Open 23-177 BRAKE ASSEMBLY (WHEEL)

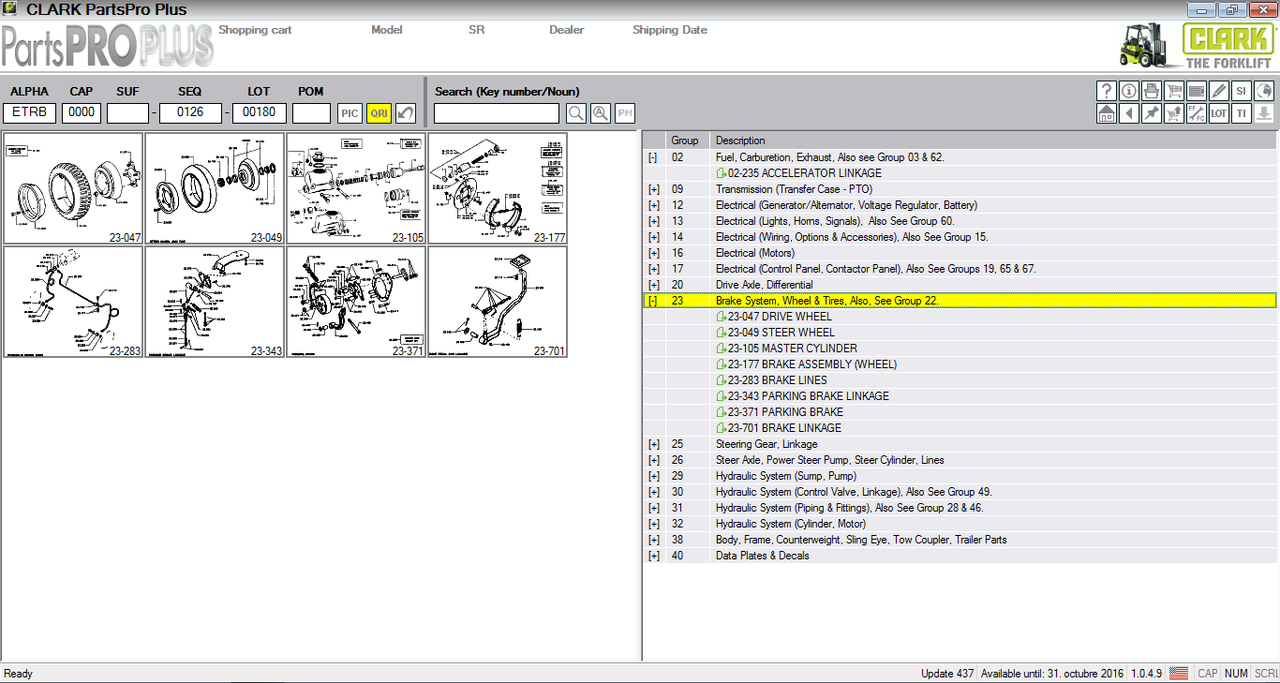tap(806, 364)
